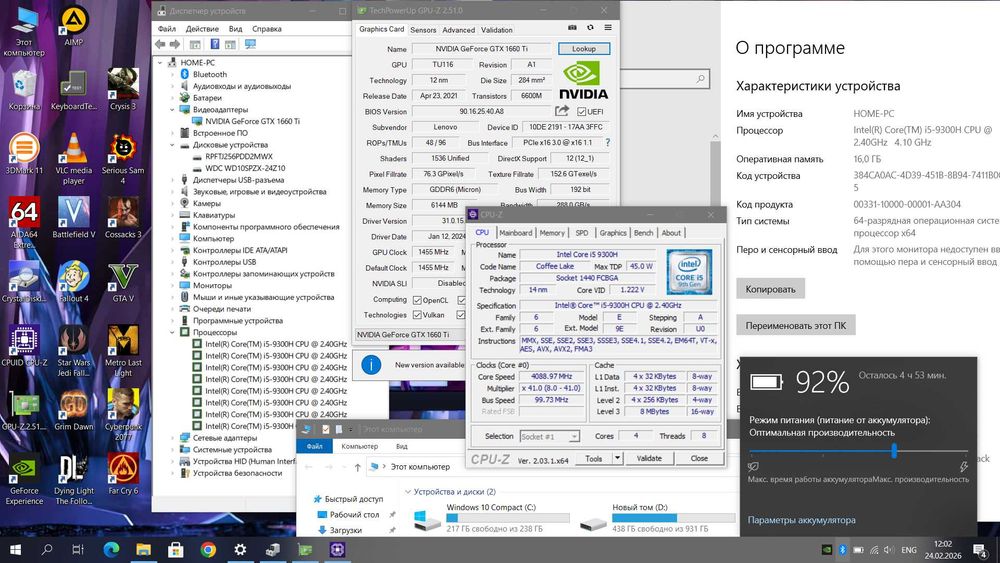This screenshot has height=563, width=1000.
Task: Select the Windows 10 Compact (C:) drive
Action: click(491, 518)
